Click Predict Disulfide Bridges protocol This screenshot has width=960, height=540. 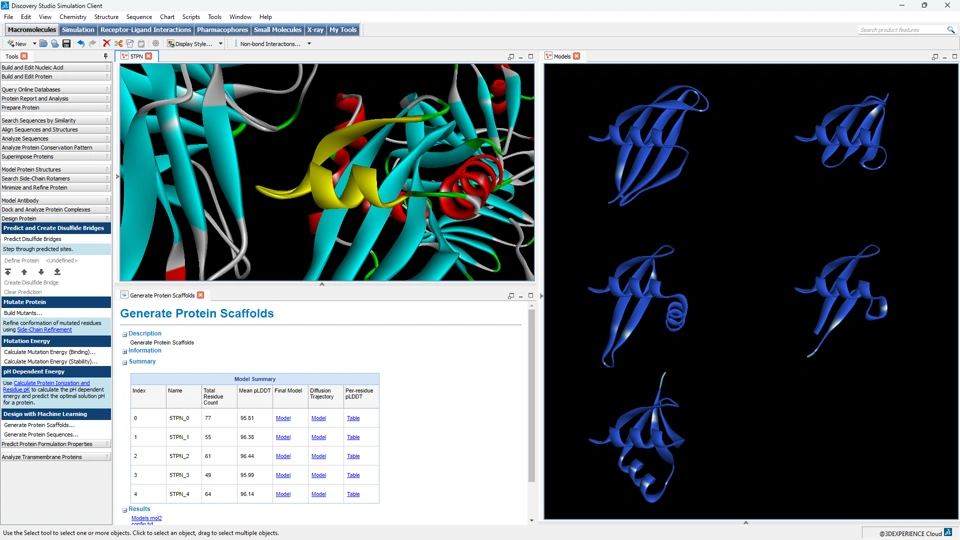pos(32,239)
